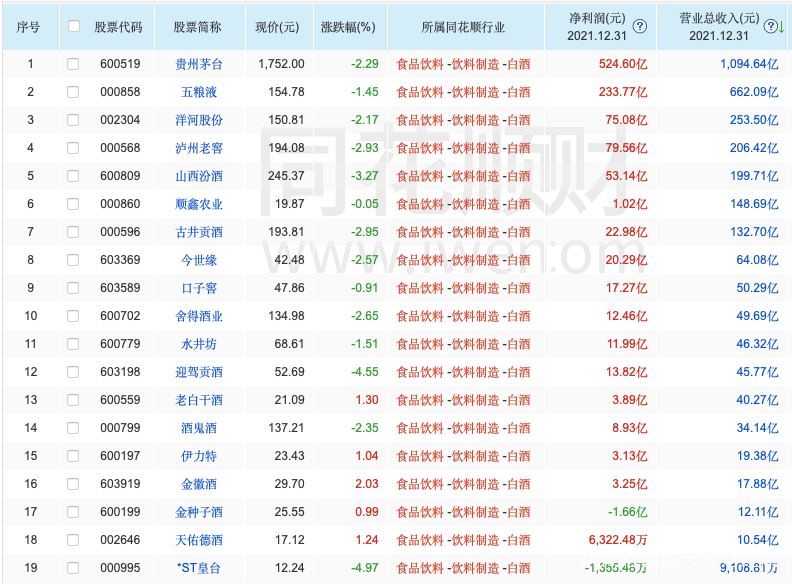792x584 pixels.
Task: Sort by 现价(元) column header
Action: pyautogui.click(x=277, y=27)
